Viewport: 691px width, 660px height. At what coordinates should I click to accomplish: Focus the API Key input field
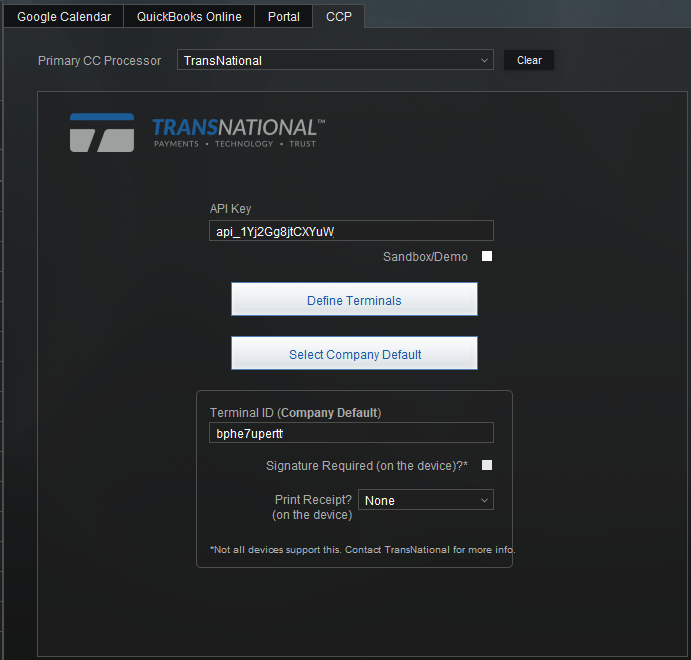pos(351,231)
